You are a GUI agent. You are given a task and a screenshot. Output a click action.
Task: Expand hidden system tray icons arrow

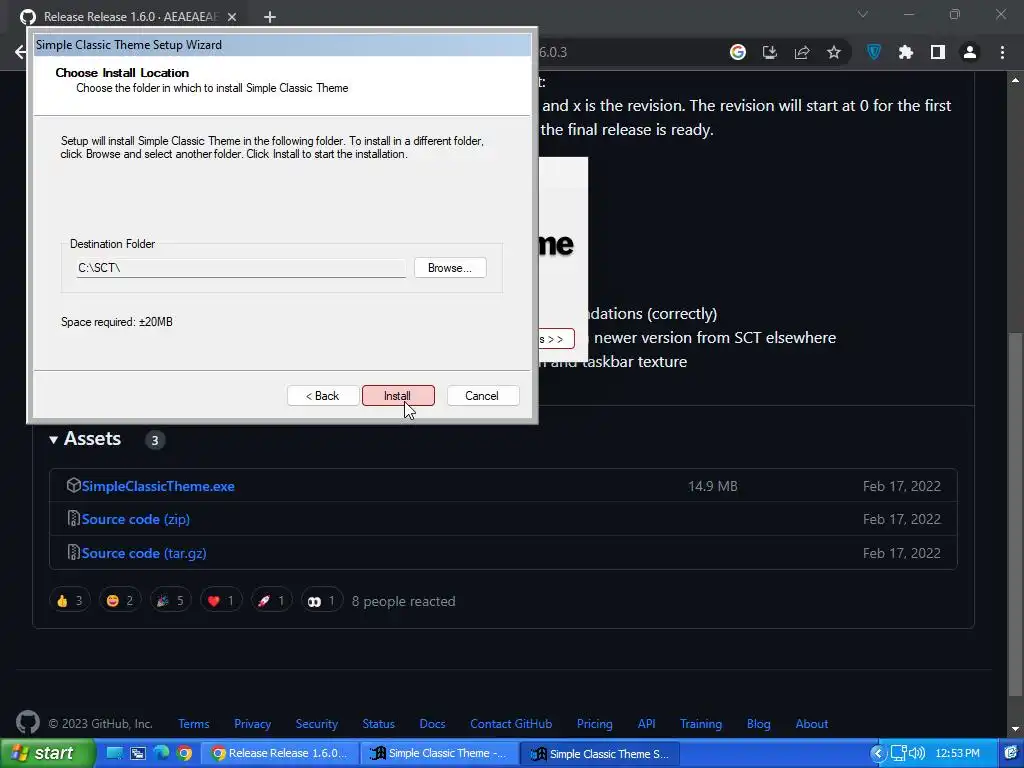click(878, 753)
